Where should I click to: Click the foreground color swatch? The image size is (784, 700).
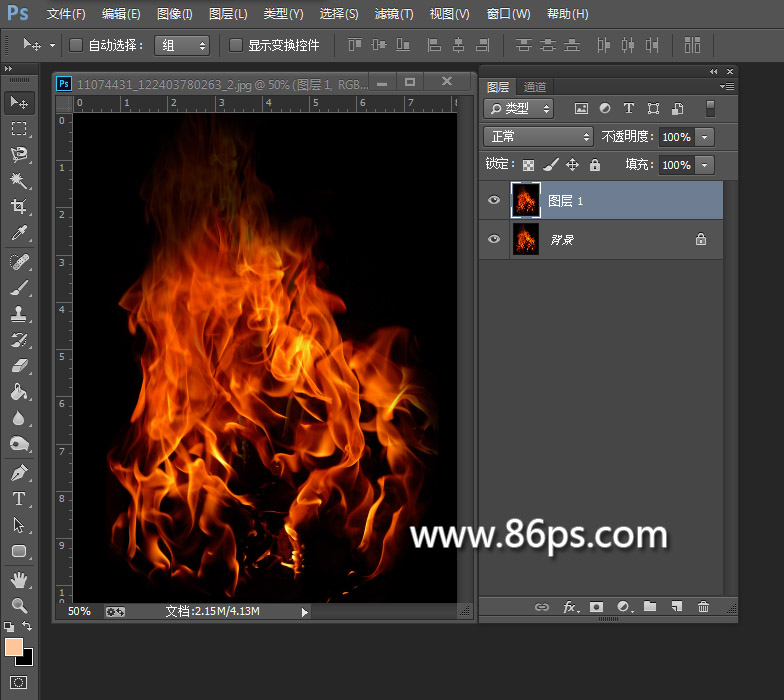point(13,646)
